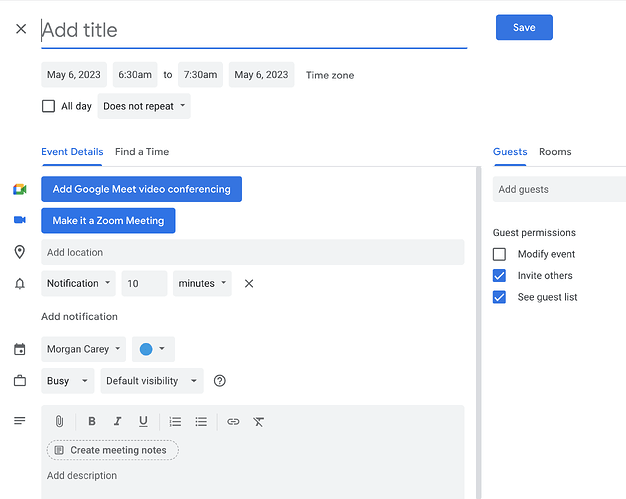
Task: Switch to the Find a Time tab
Action: pos(142,152)
